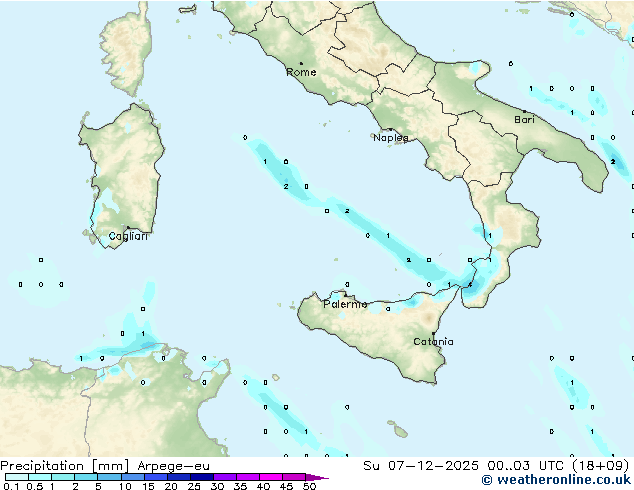Click the '50' legend scale label

point(310,486)
